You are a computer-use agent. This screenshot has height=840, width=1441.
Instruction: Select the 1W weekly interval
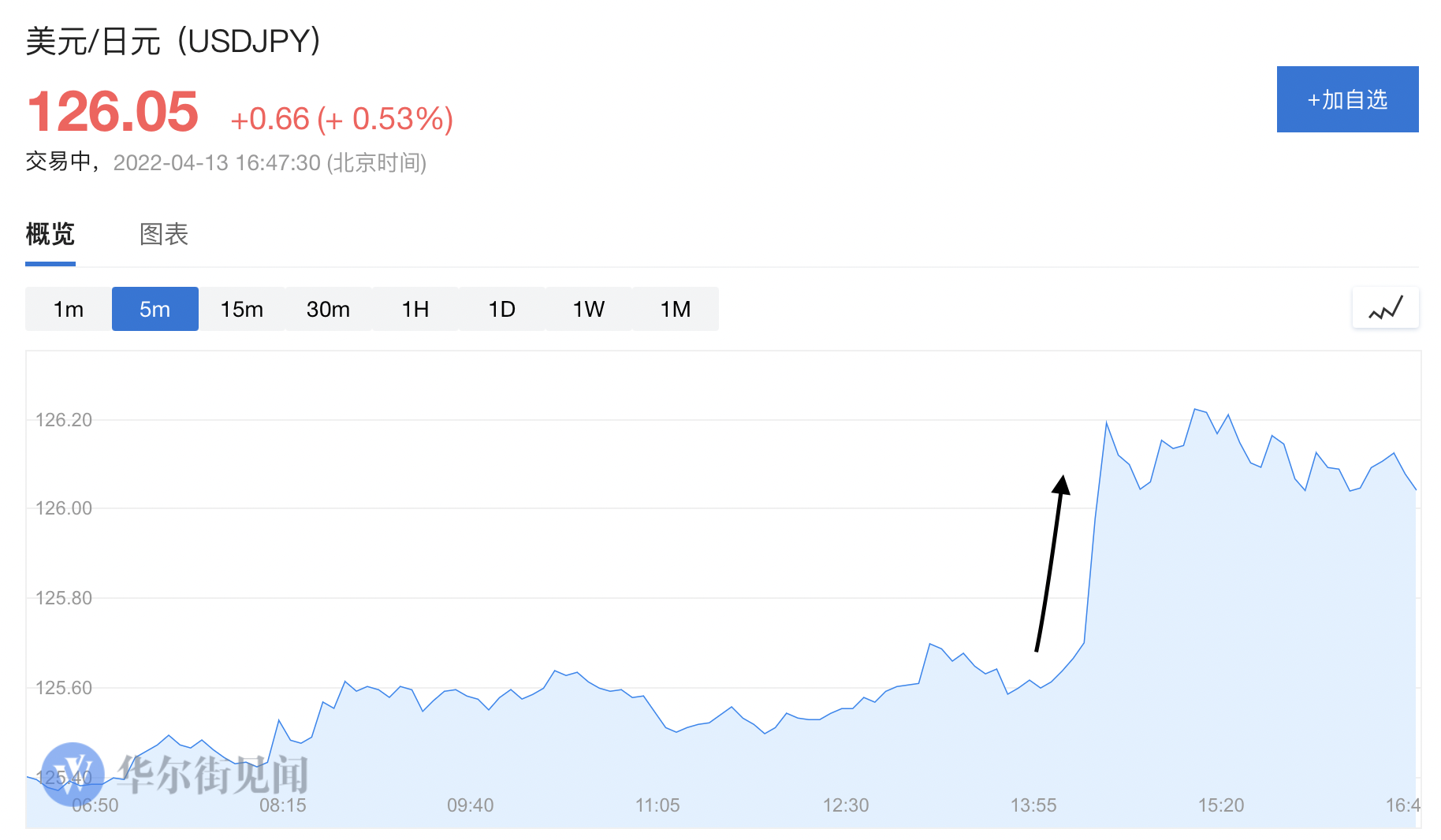[x=588, y=309]
